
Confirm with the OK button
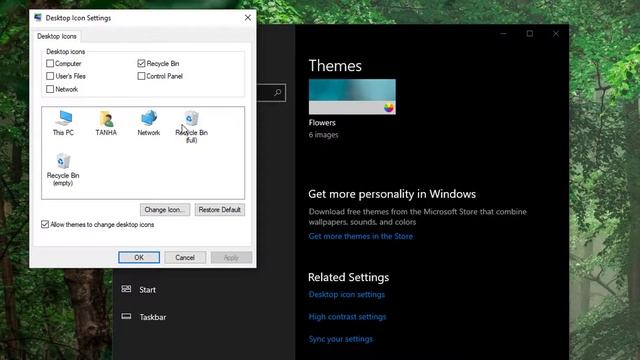pyautogui.click(x=139, y=258)
